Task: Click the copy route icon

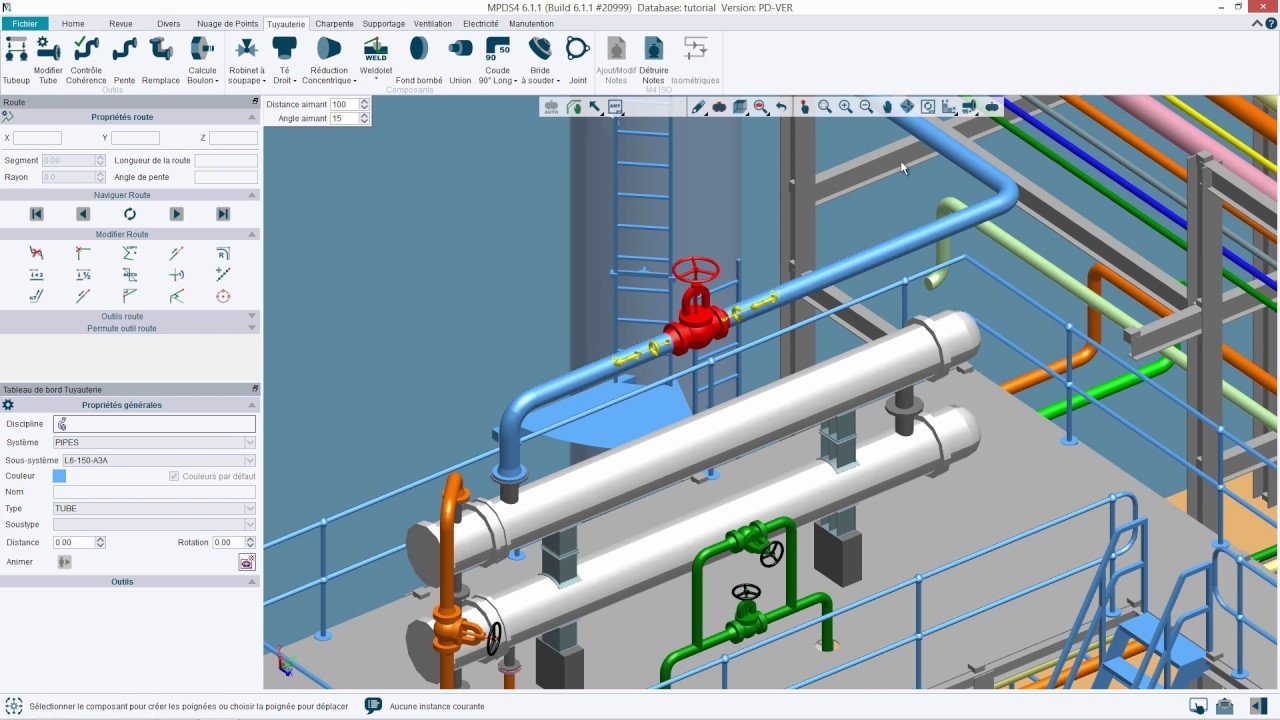Action: 130,253
